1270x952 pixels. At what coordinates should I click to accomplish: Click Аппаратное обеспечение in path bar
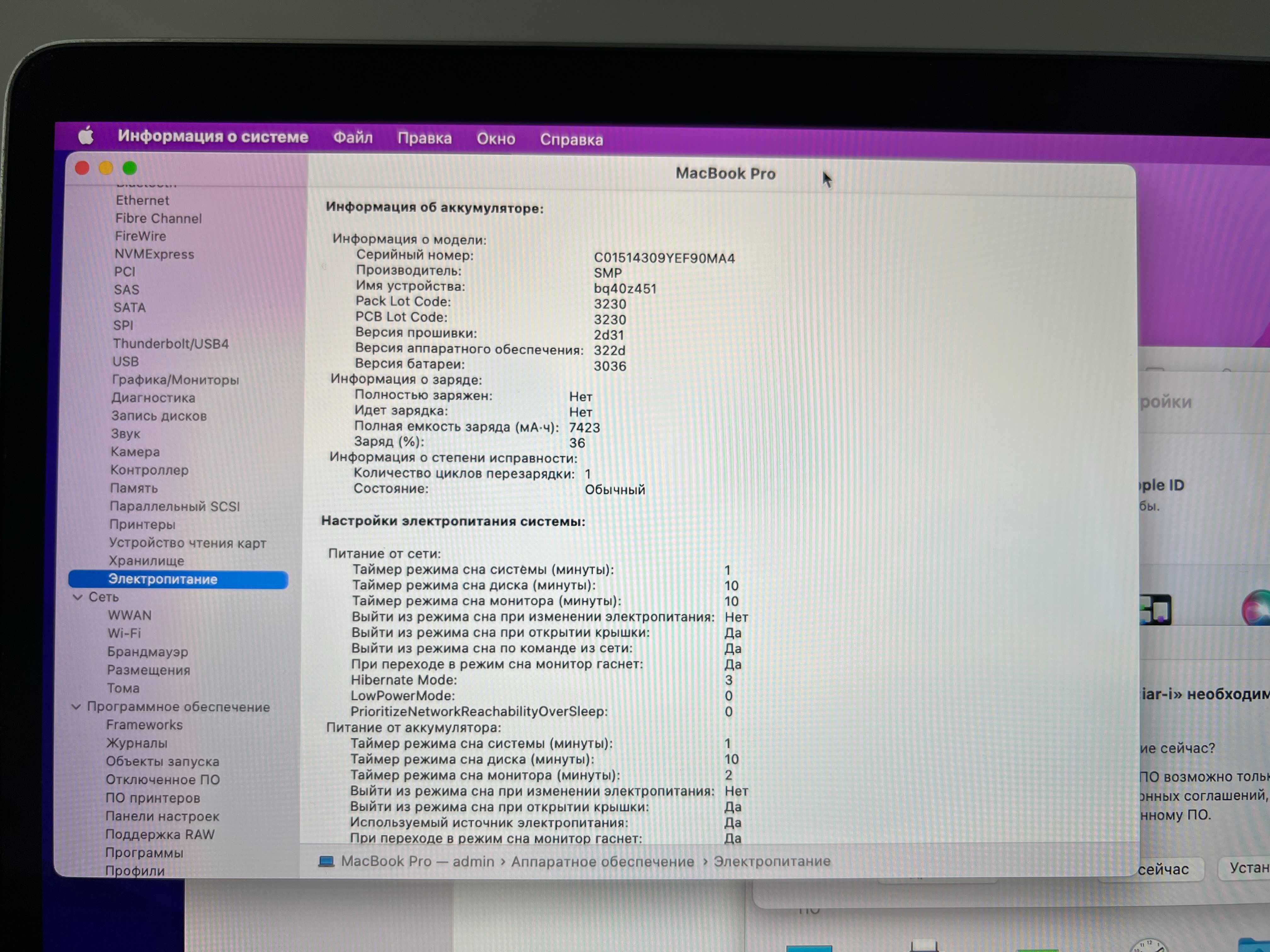[x=602, y=861]
